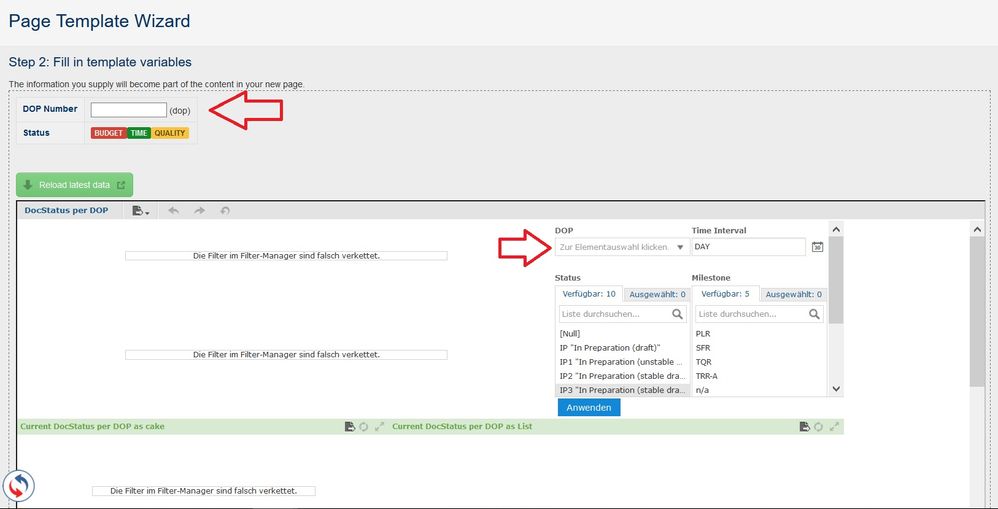
Task: Select the QUALITY status label
Action: (x=170, y=133)
